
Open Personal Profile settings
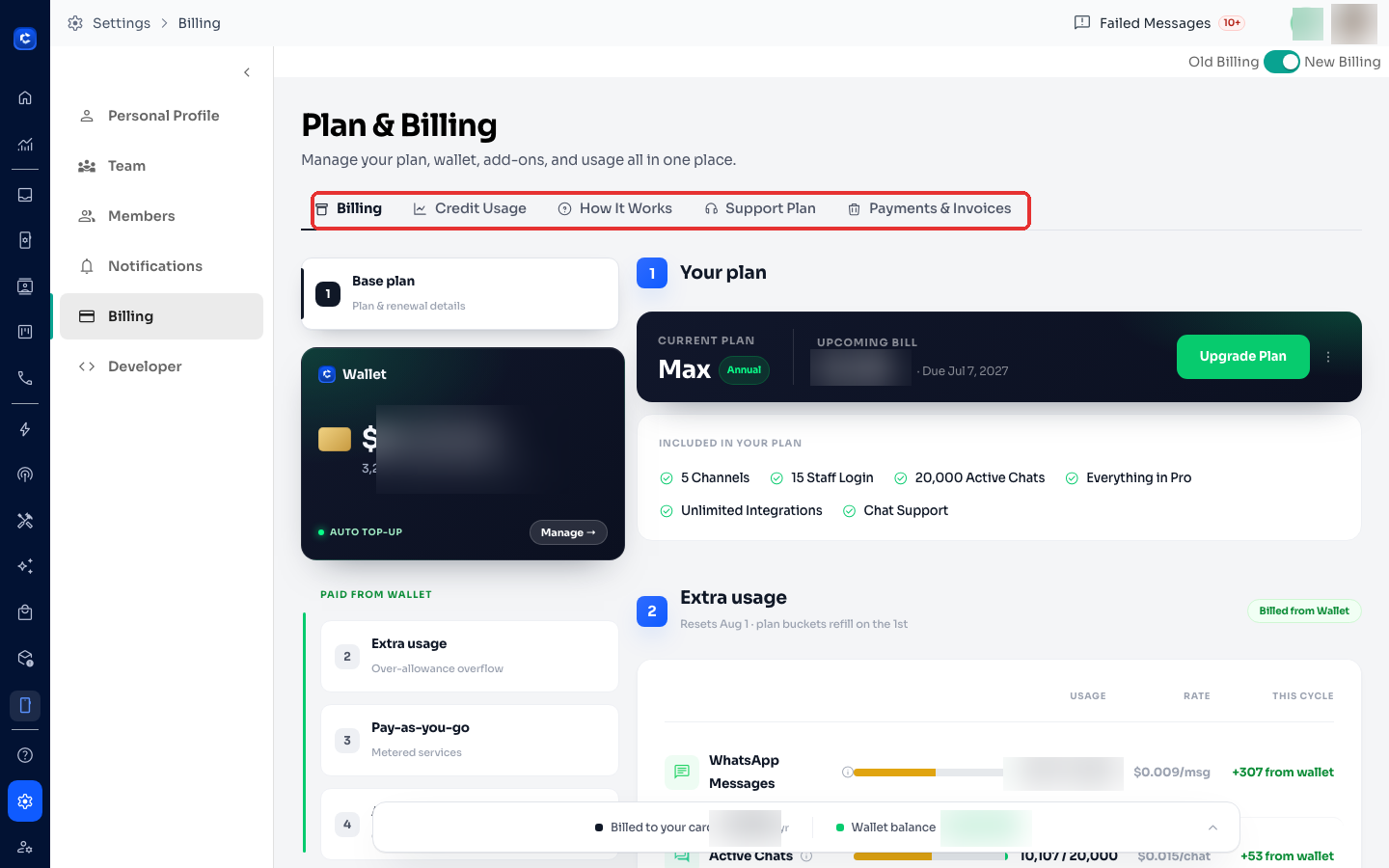(x=161, y=116)
